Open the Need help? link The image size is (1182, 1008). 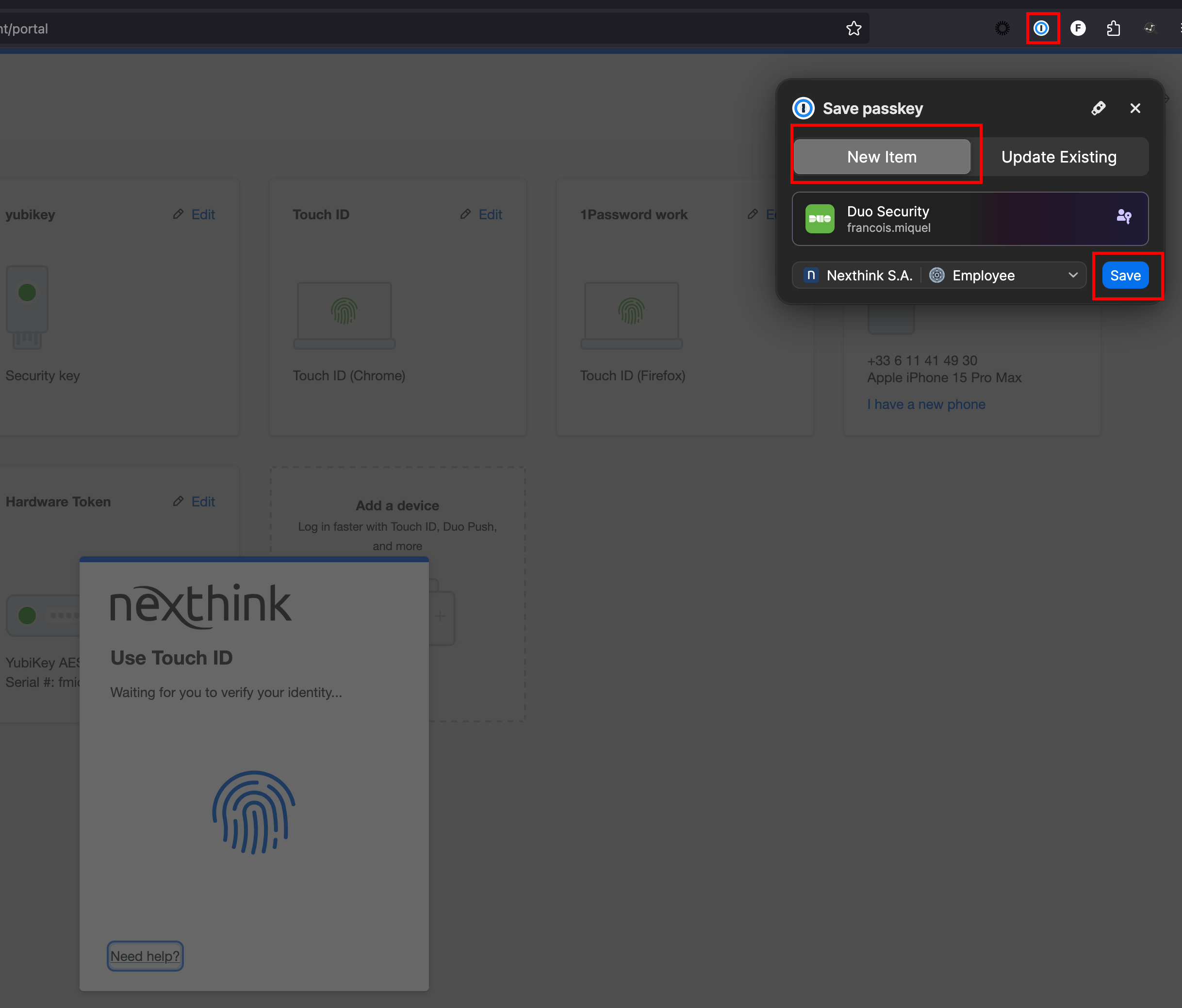[x=145, y=956]
